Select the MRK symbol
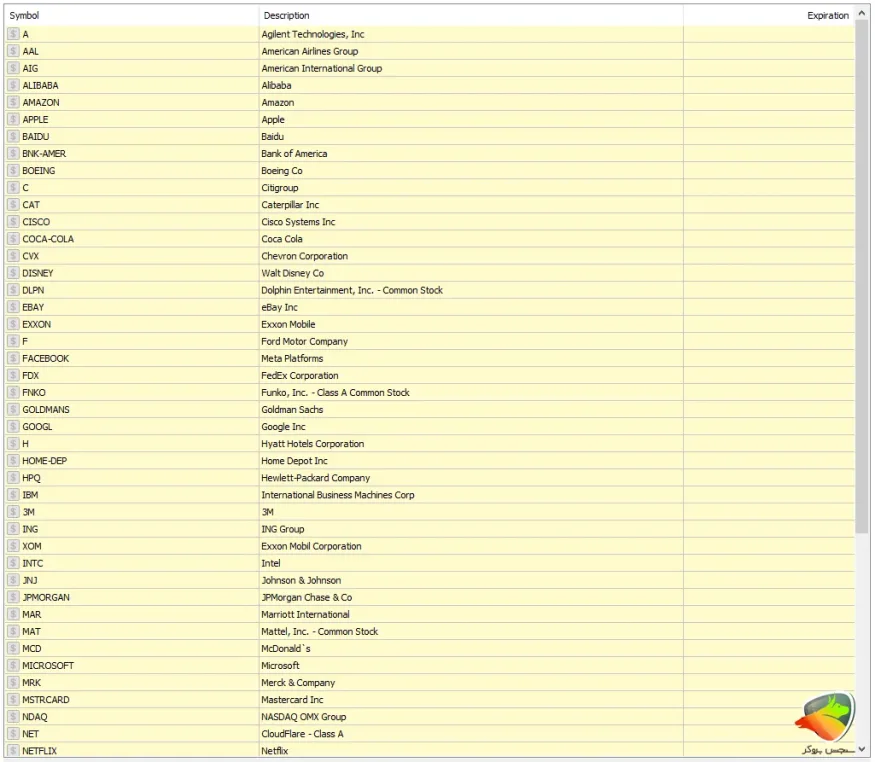Screen dimensions: 875x762 (32, 683)
